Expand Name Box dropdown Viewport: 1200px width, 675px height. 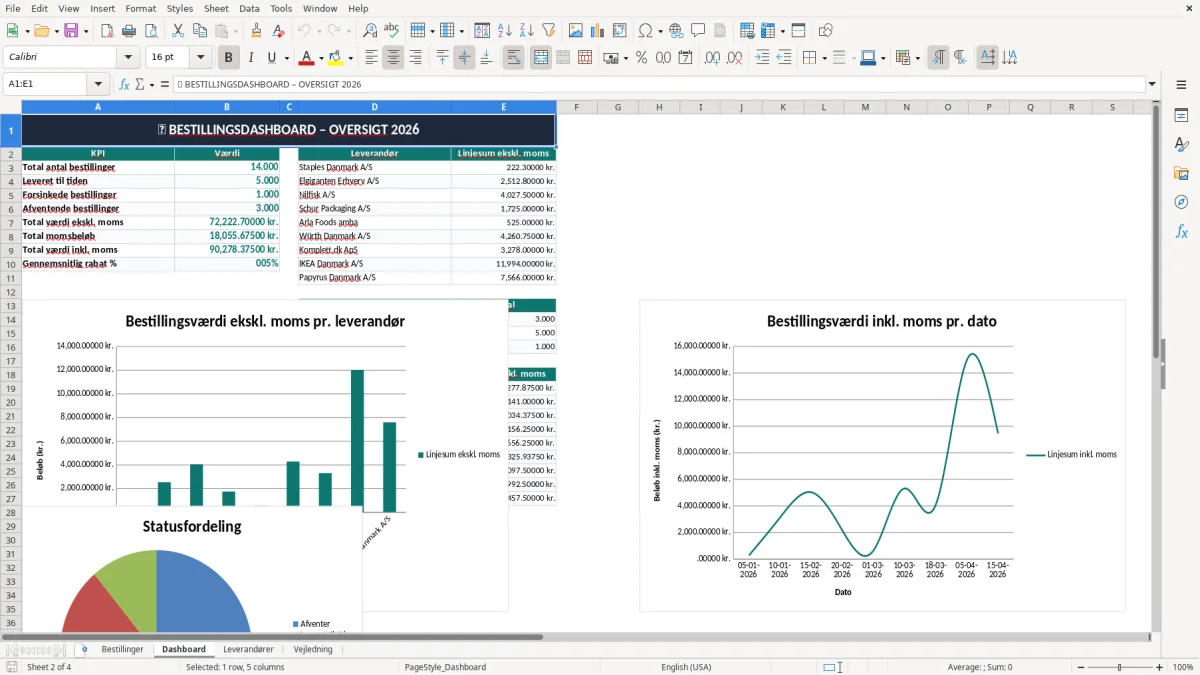pos(98,84)
